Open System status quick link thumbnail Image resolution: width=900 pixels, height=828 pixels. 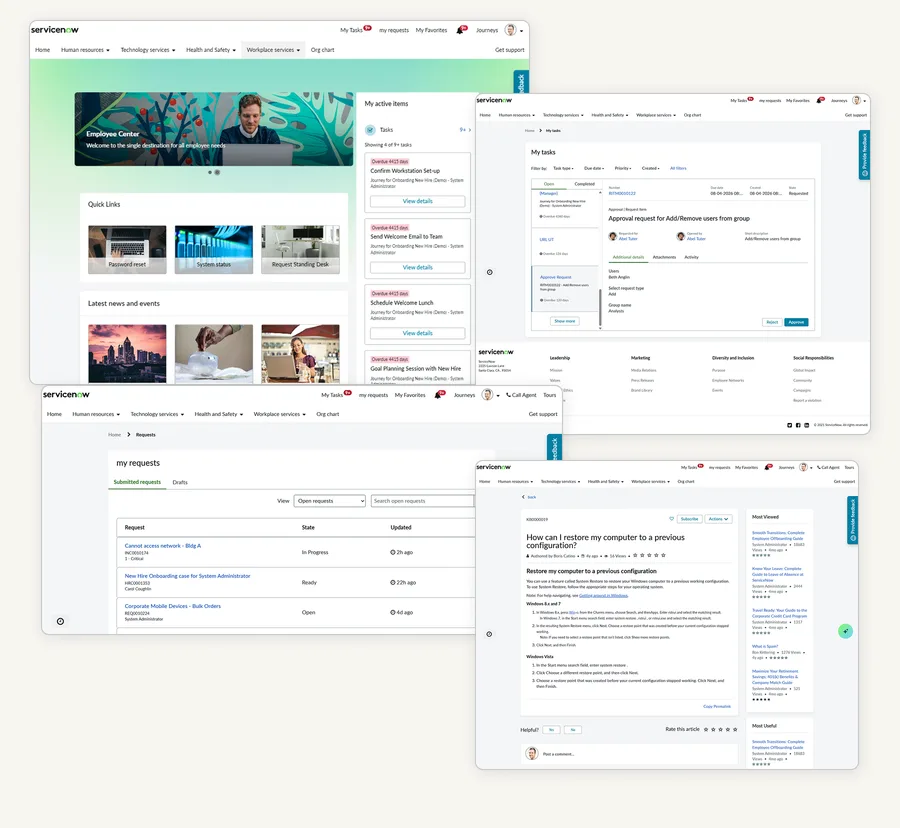214,250
